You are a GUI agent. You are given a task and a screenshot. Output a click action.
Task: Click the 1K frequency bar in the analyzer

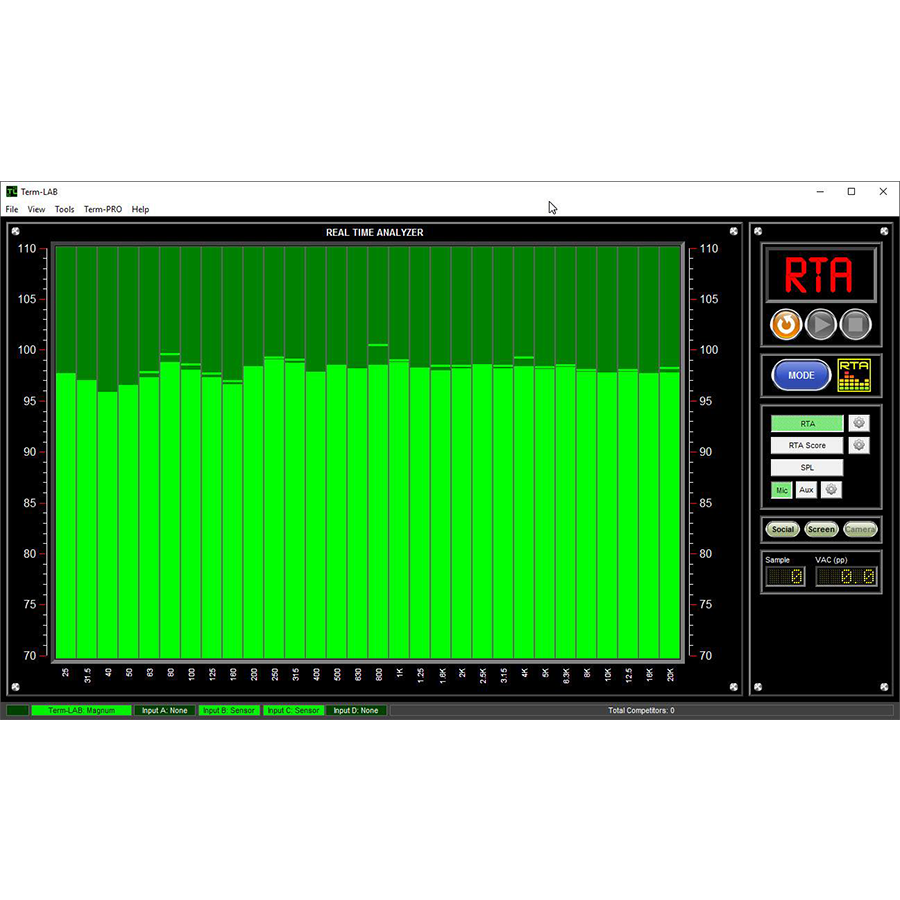398,510
